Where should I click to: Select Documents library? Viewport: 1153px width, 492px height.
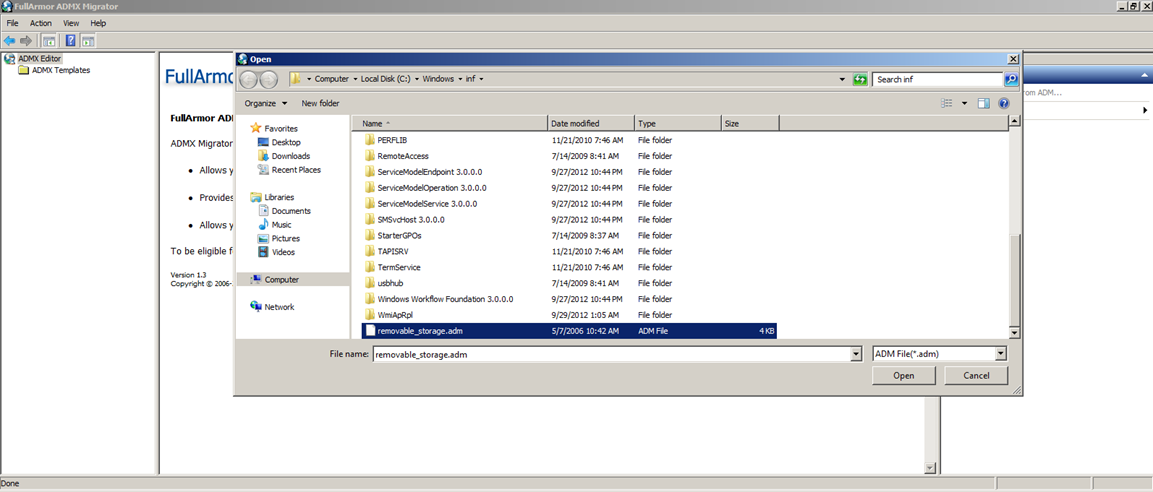291,211
